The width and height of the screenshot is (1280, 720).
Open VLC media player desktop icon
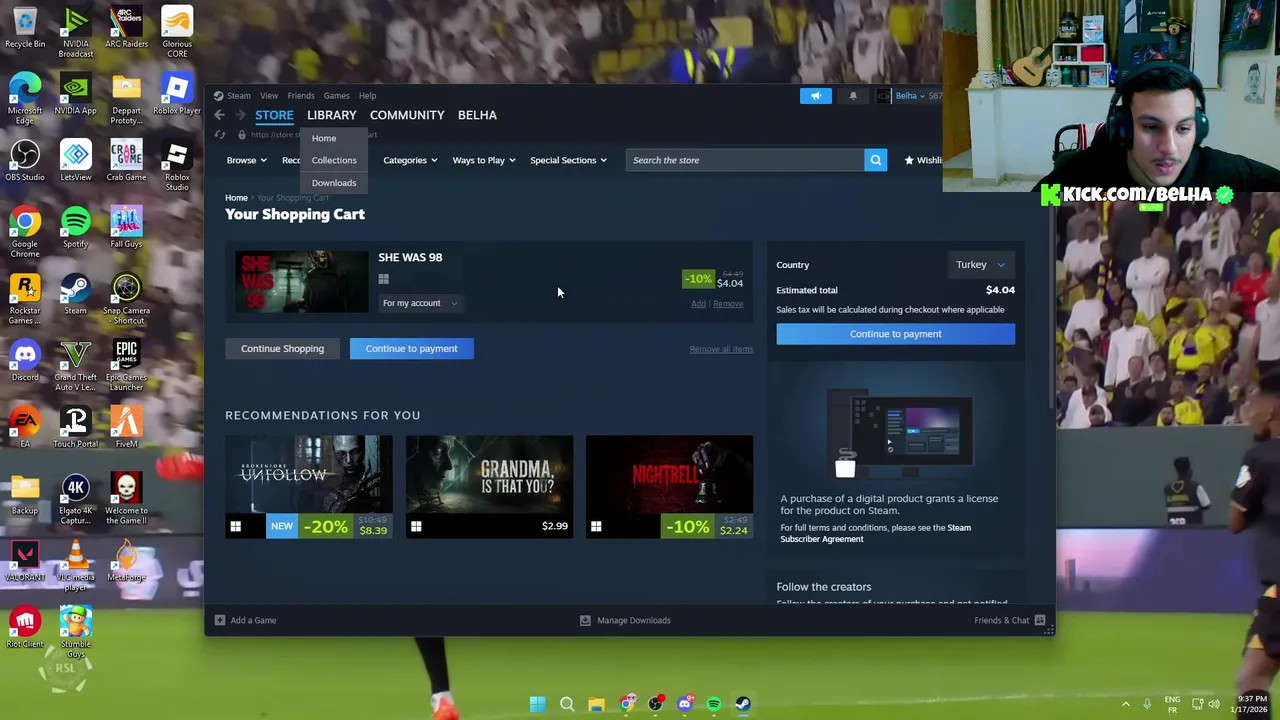click(x=76, y=565)
